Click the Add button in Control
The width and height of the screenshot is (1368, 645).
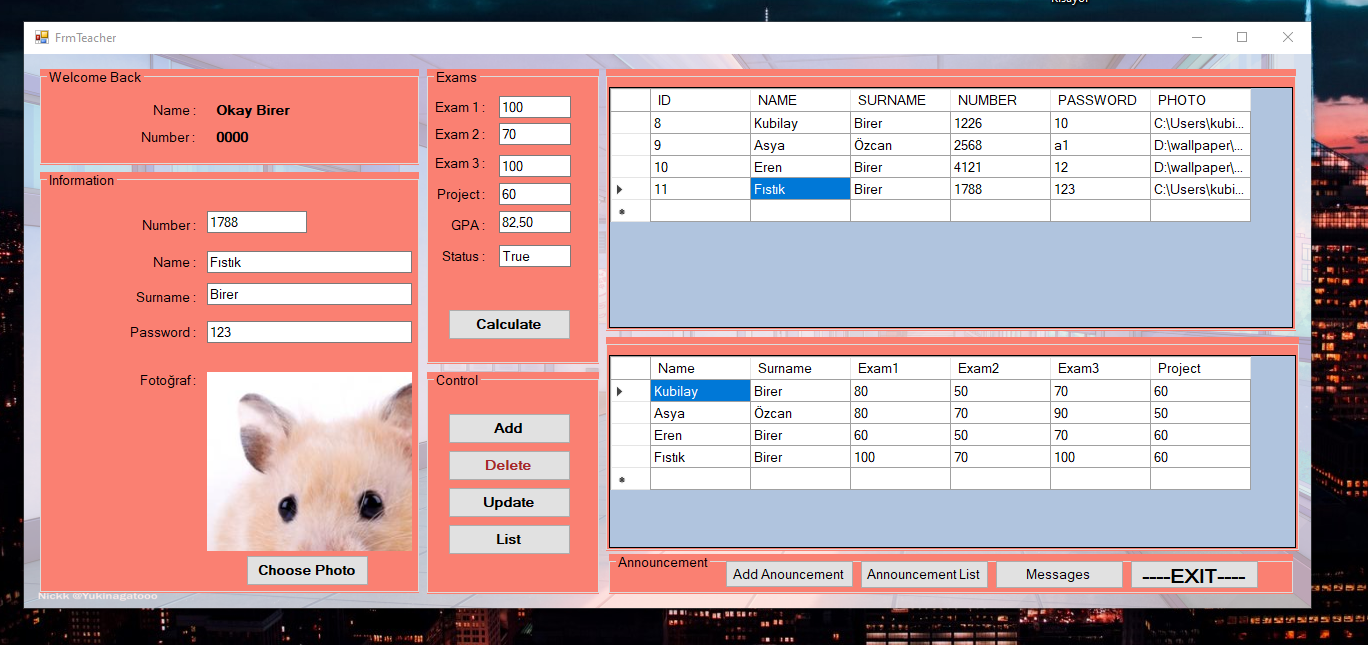coord(509,428)
